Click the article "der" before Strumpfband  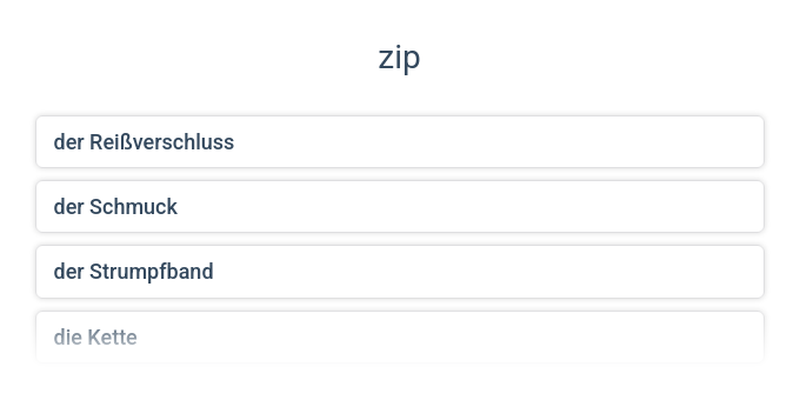tap(68, 272)
